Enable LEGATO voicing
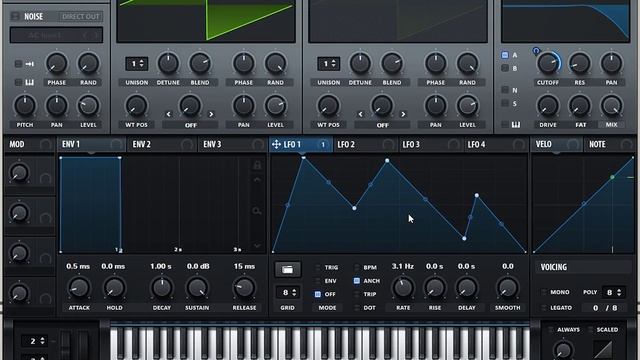Screen dimensions: 640x360 pos(543,307)
